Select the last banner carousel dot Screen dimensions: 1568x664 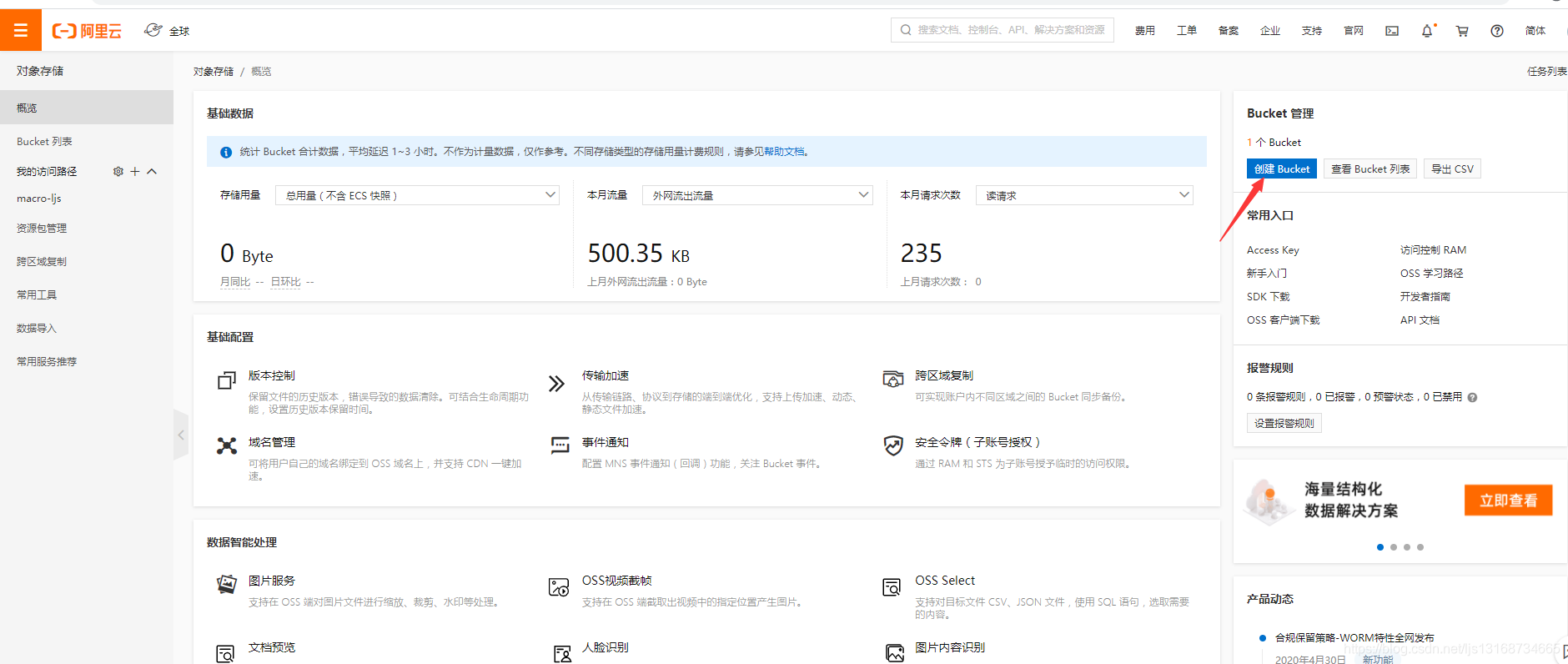1420,547
